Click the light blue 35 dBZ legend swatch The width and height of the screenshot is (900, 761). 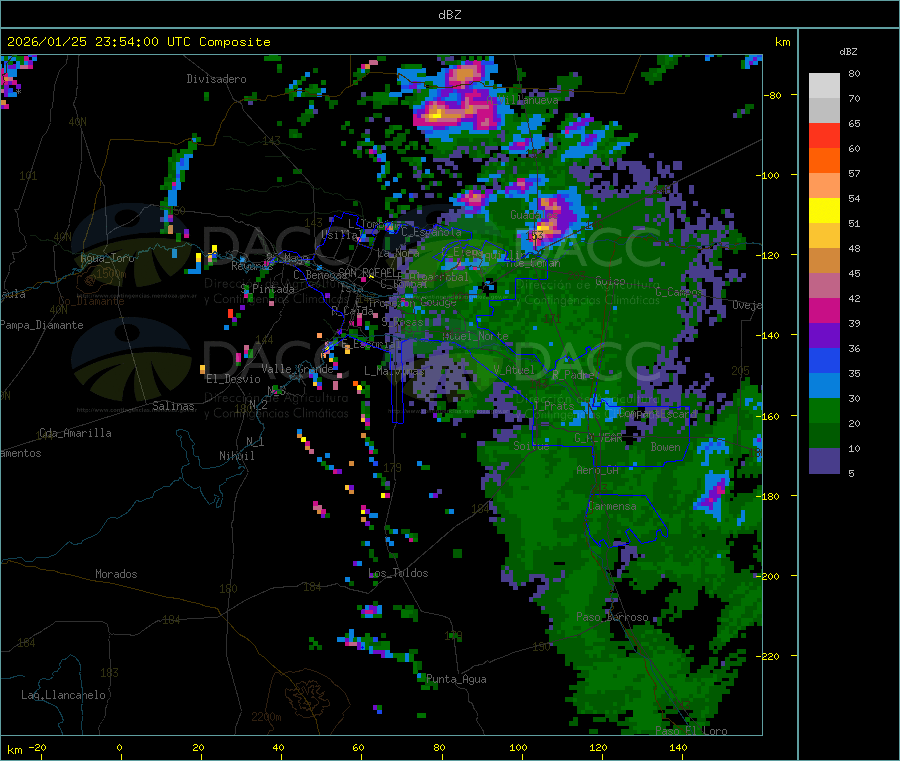coord(824,386)
